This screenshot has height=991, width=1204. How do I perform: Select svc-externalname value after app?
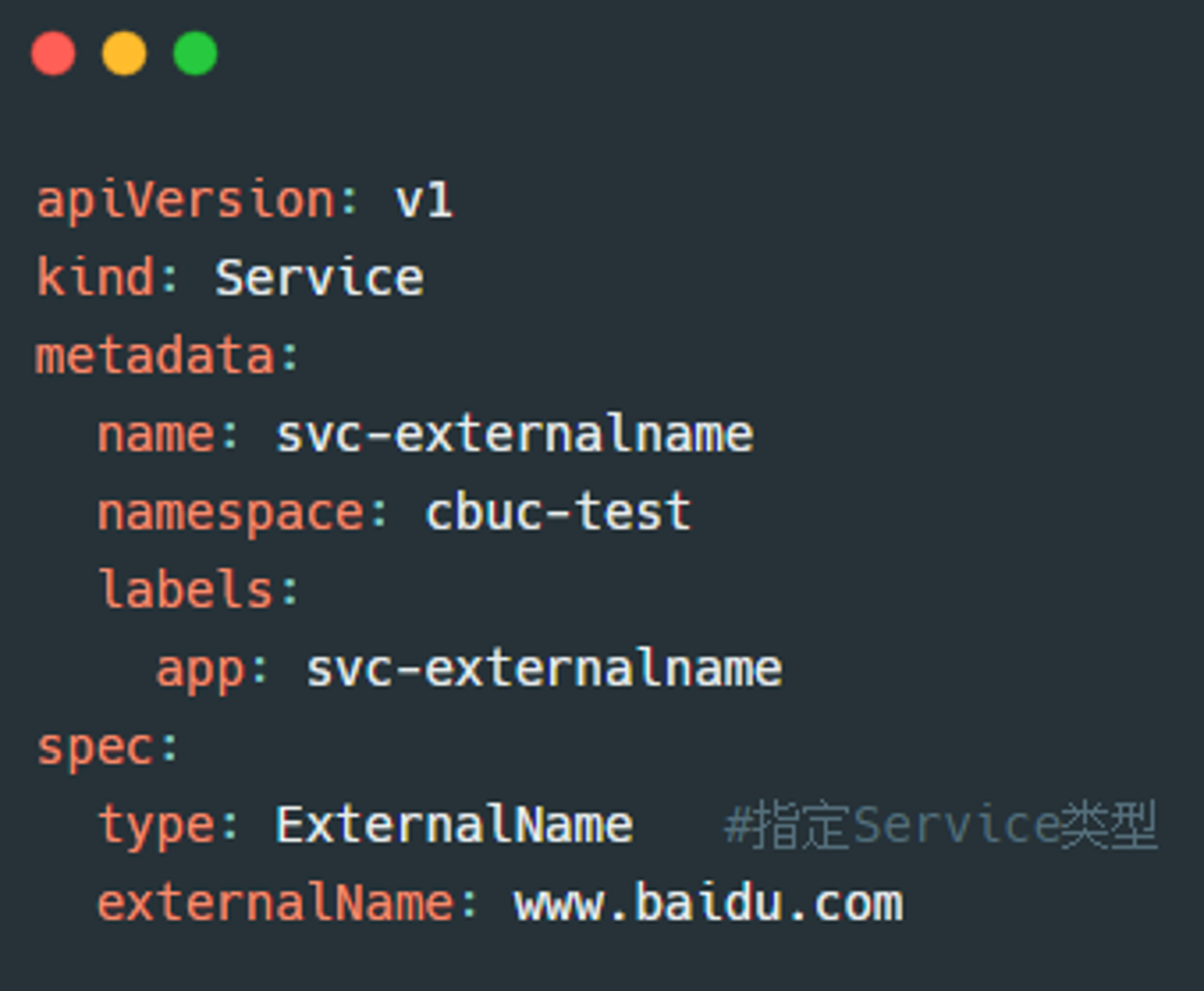[x=544, y=668]
